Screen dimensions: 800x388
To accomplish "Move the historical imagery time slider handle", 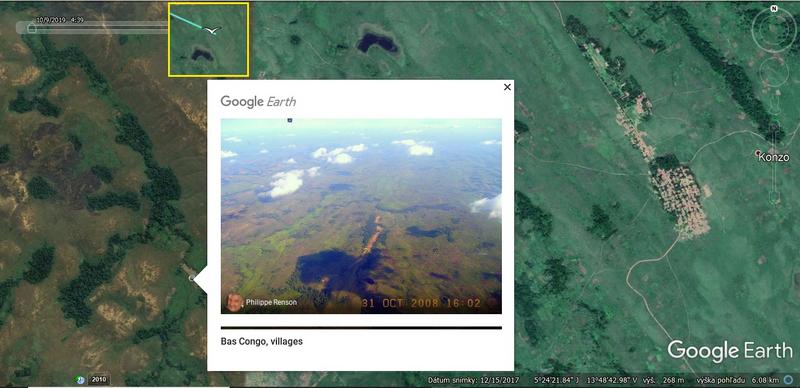I will (x=32, y=28).
